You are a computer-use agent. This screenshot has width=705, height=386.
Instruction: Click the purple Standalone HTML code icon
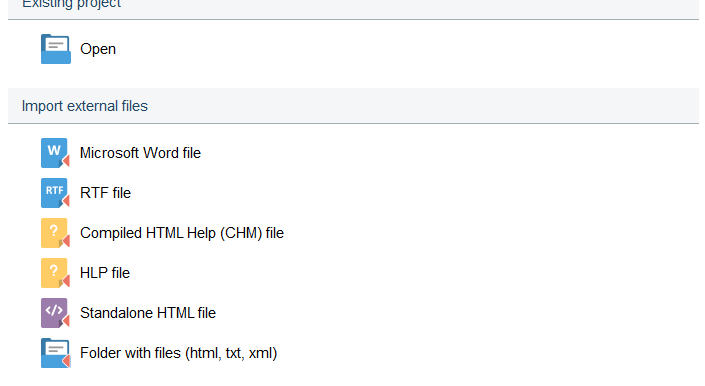click(55, 313)
